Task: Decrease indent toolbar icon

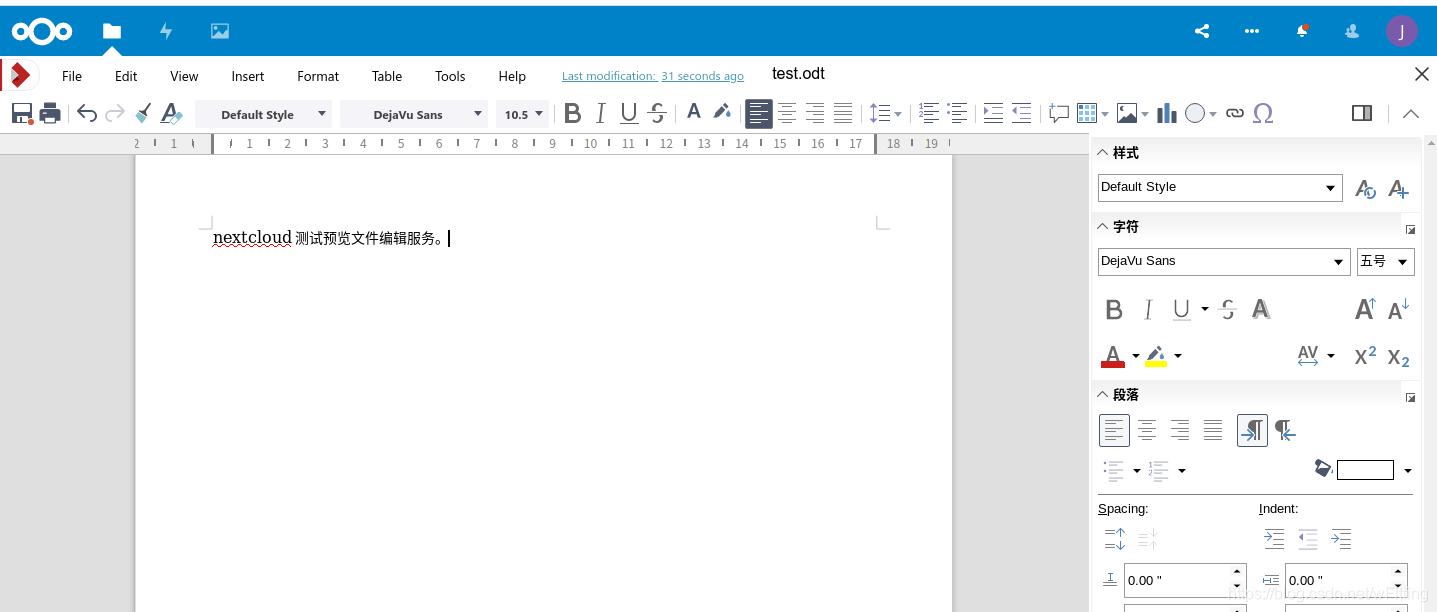Action: coord(1021,114)
